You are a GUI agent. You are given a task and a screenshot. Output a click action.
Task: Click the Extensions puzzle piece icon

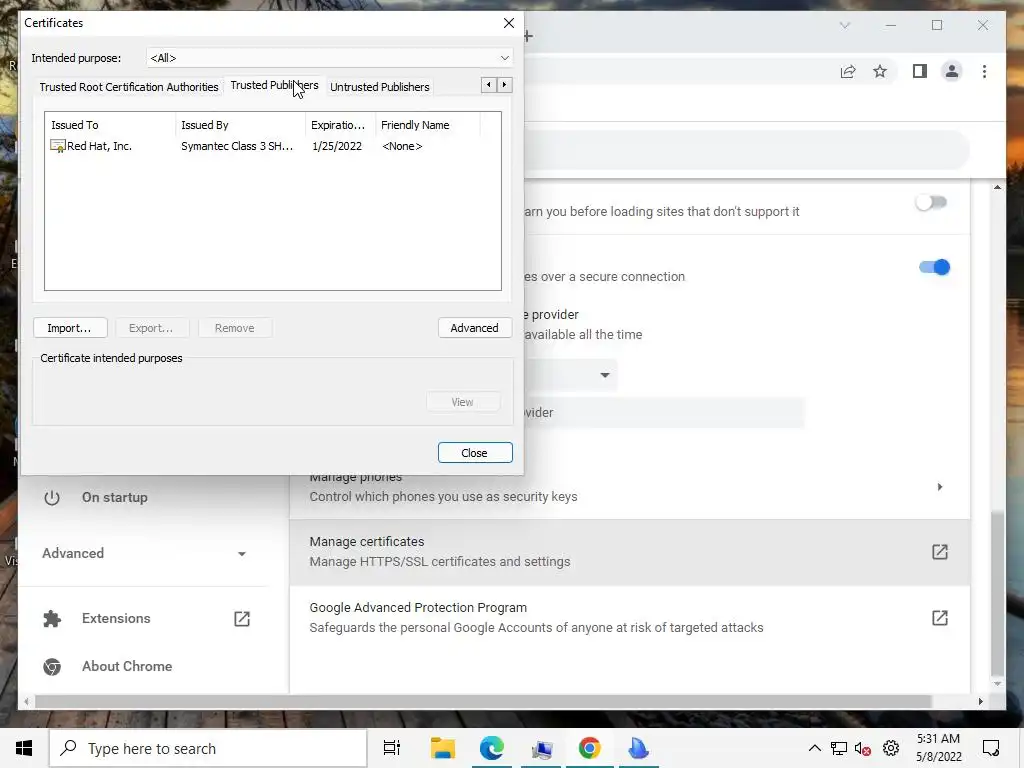(x=52, y=618)
